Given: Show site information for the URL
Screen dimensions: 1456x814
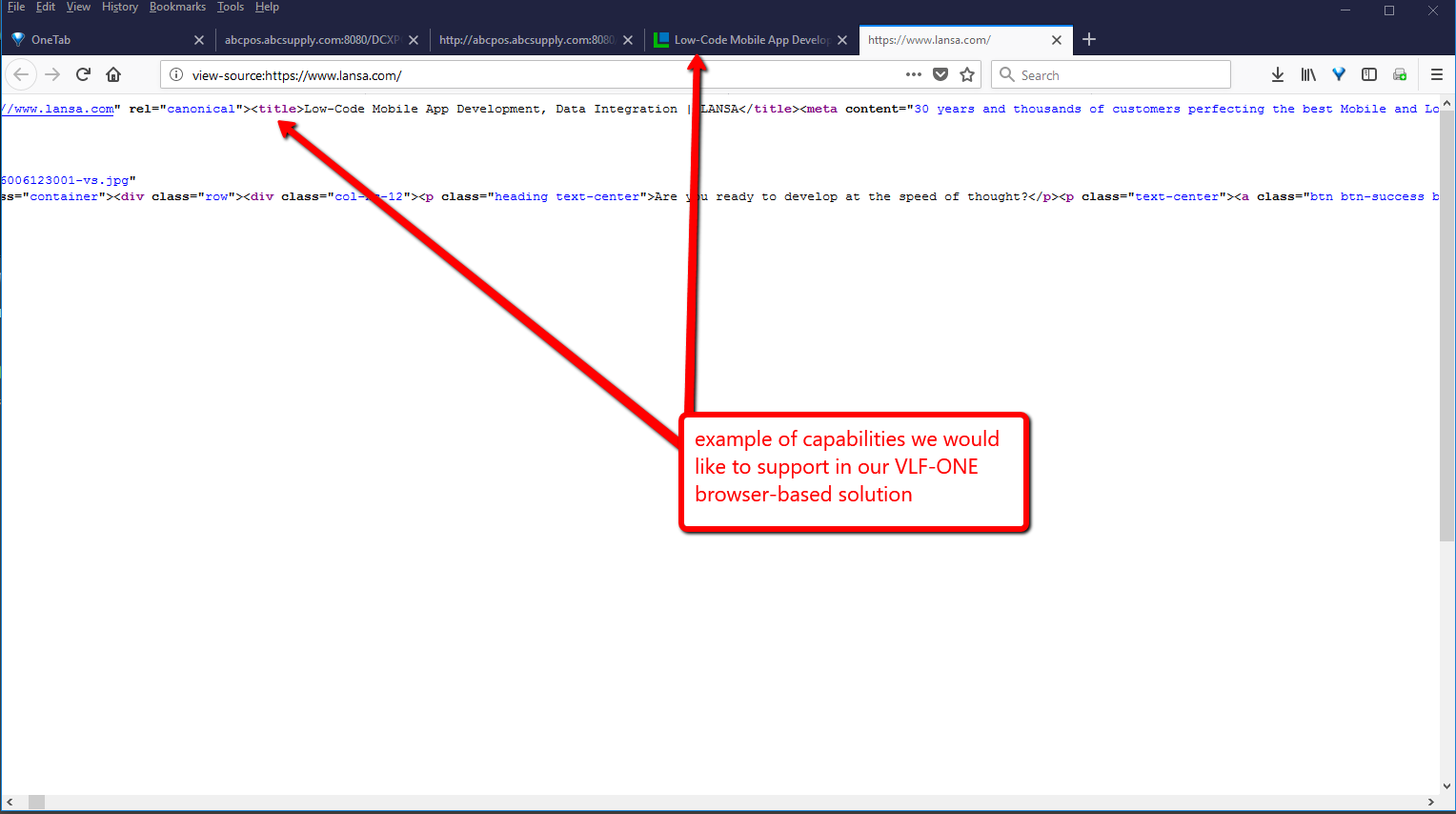Looking at the screenshot, I should pyautogui.click(x=176, y=74).
